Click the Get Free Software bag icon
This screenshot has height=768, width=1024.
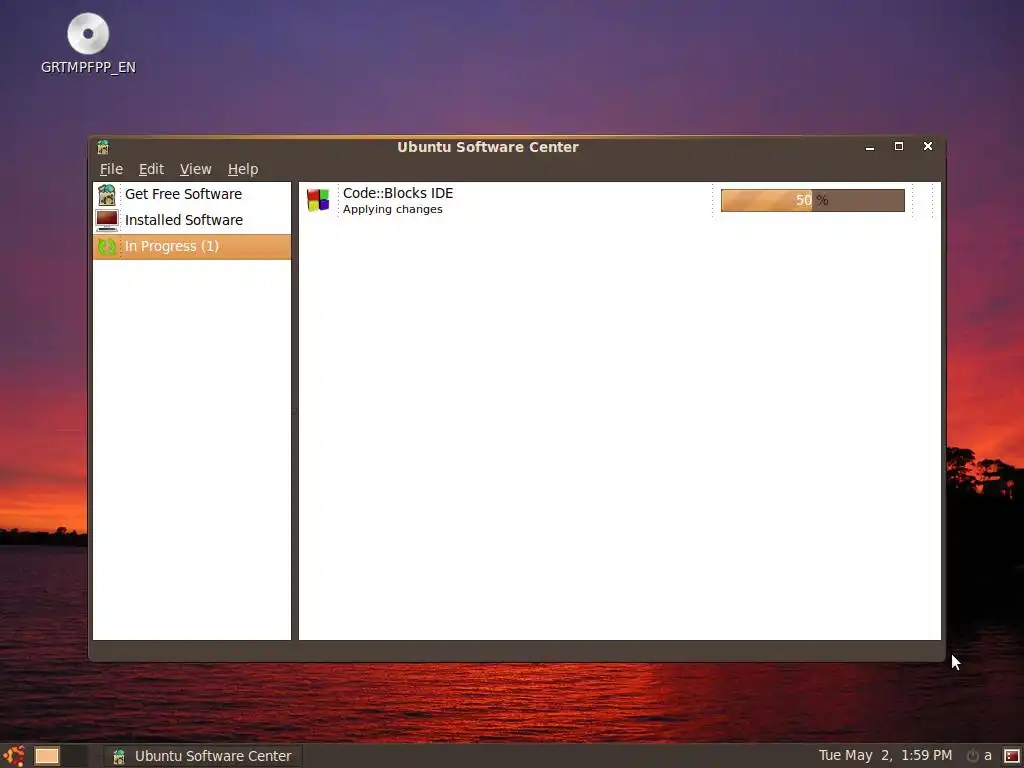(106, 195)
